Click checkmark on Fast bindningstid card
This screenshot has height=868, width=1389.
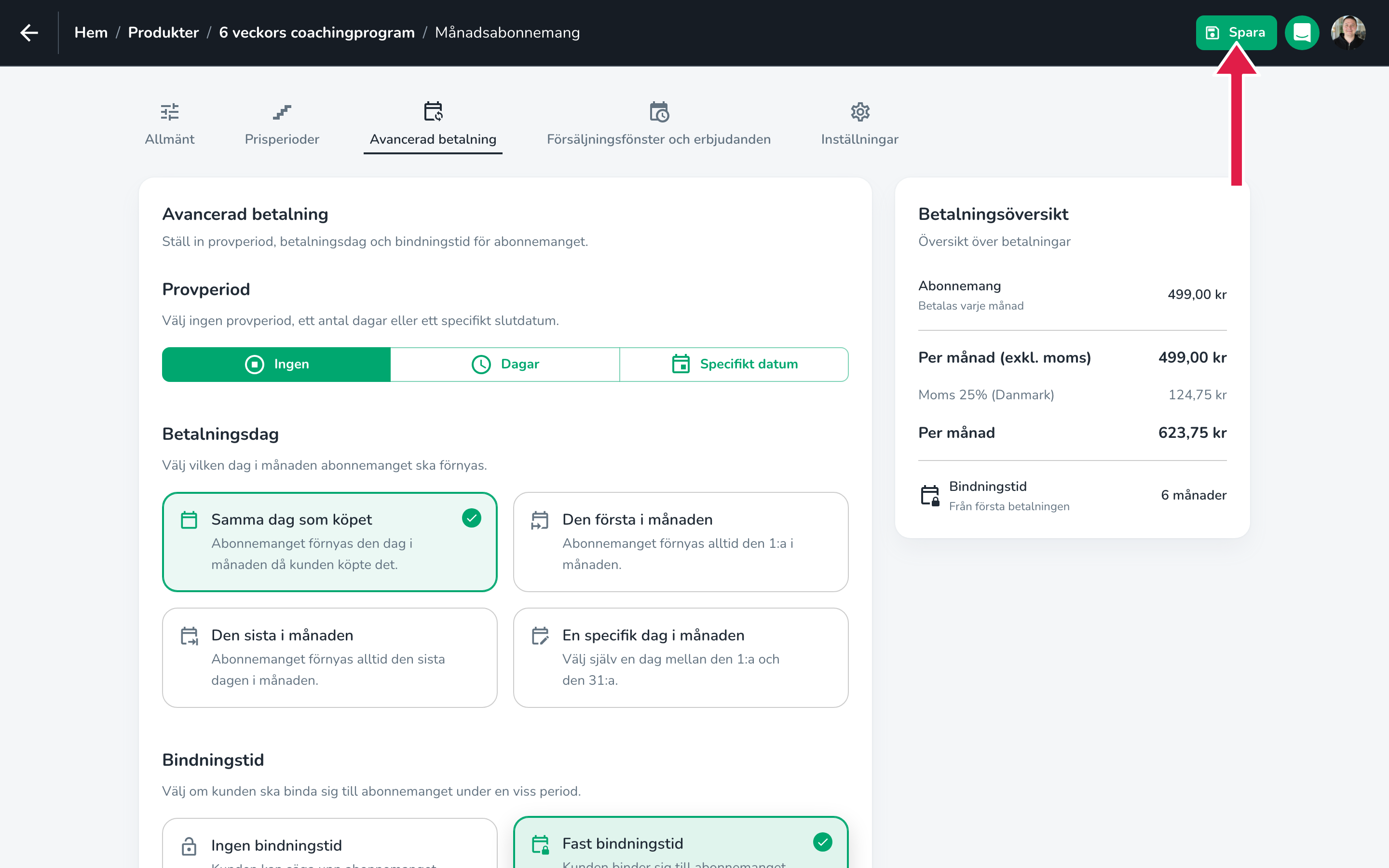pyautogui.click(x=822, y=842)
